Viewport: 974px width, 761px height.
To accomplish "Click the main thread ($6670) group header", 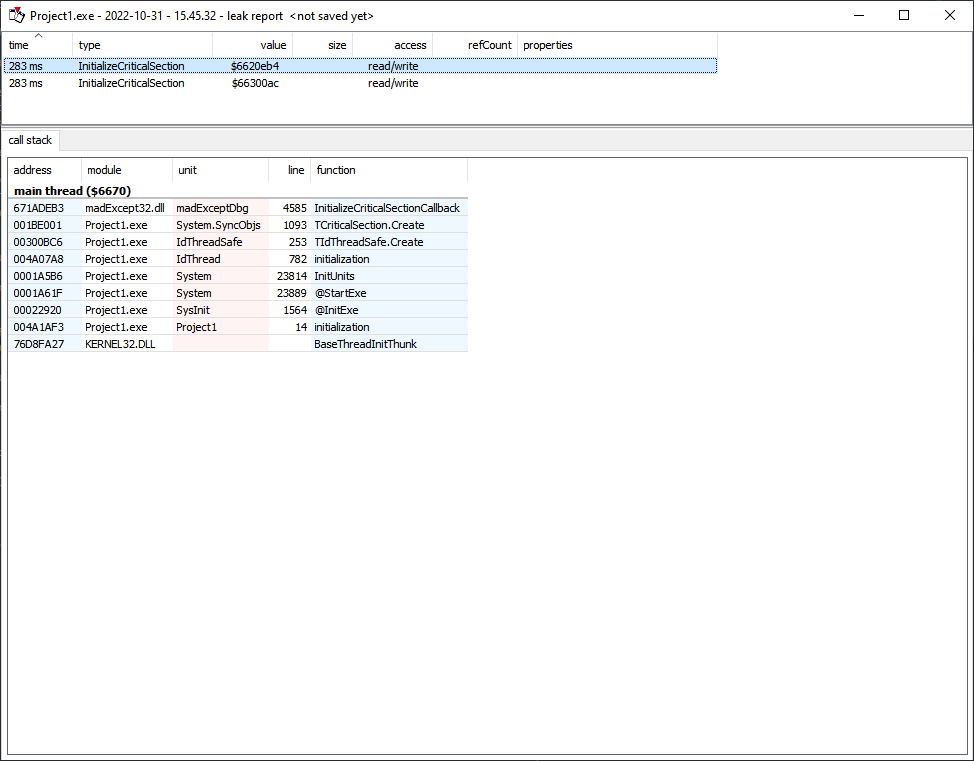I will [x=71, y=190].
